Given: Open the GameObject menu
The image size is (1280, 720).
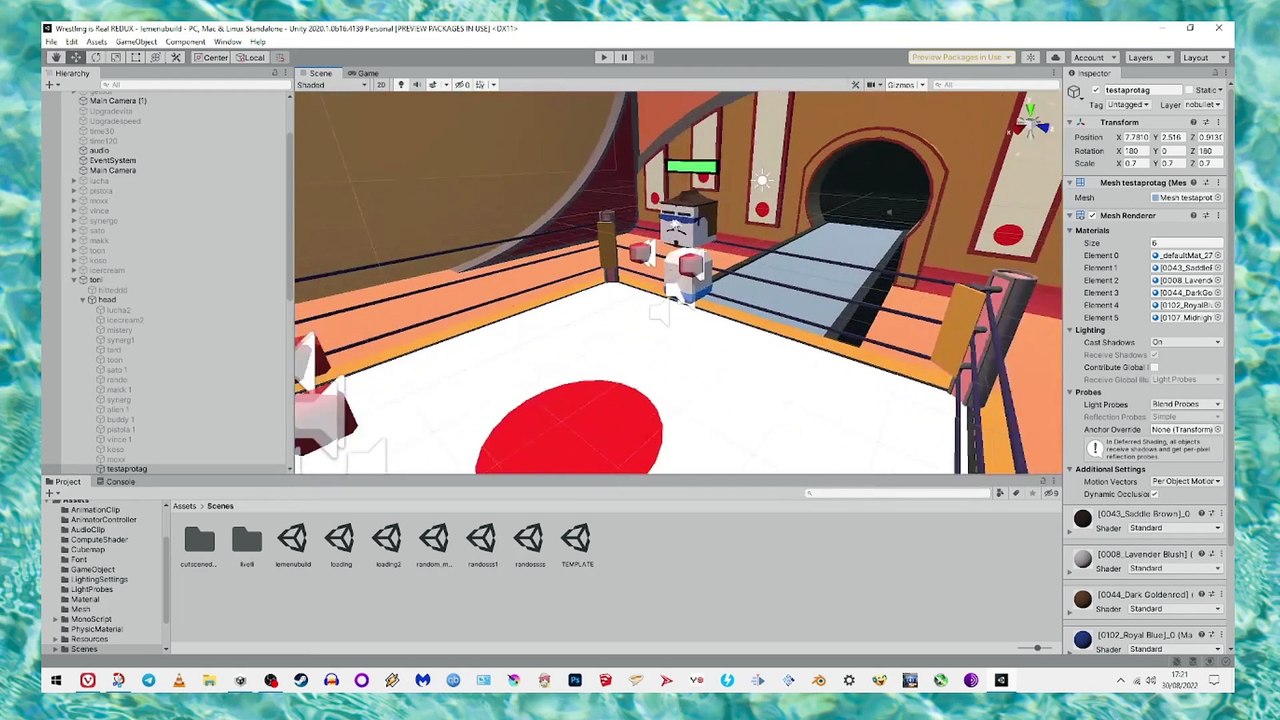Looking at the screenshot, I should (136, 42).
